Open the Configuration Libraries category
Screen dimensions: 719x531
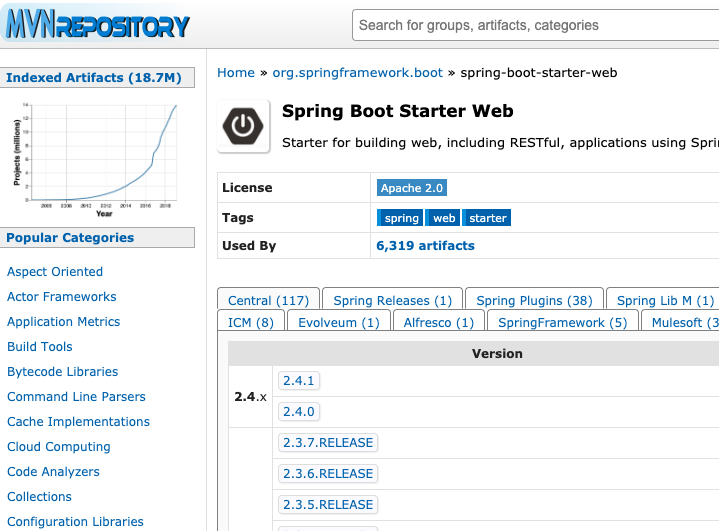click(x=75, y=521)
